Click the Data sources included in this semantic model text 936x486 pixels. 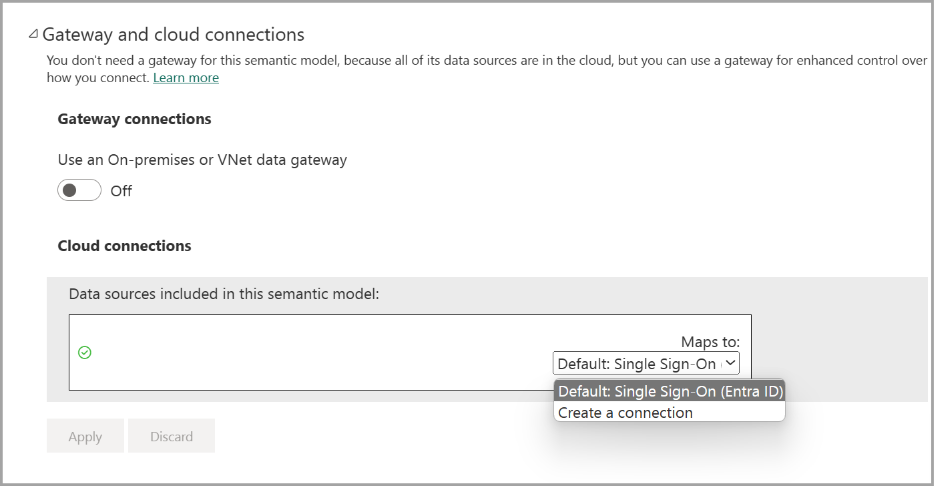click(224, 294)
